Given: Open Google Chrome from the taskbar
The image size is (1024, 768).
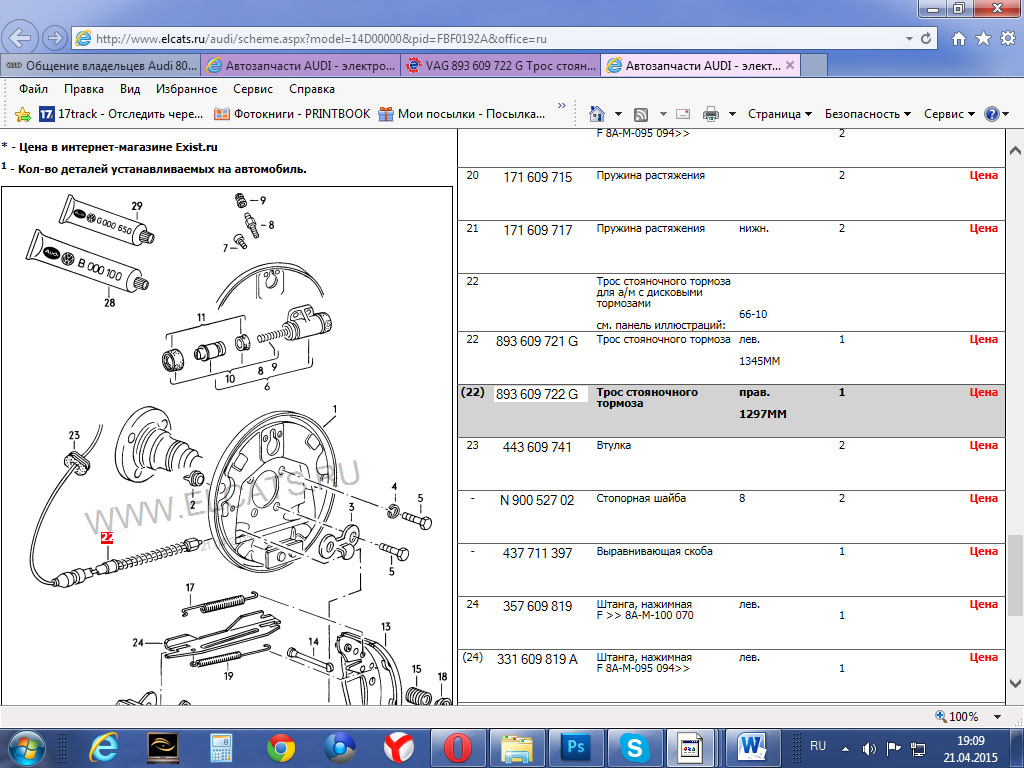Looking at the screenshot, I should pyautogui.click(x=281, y=748).
